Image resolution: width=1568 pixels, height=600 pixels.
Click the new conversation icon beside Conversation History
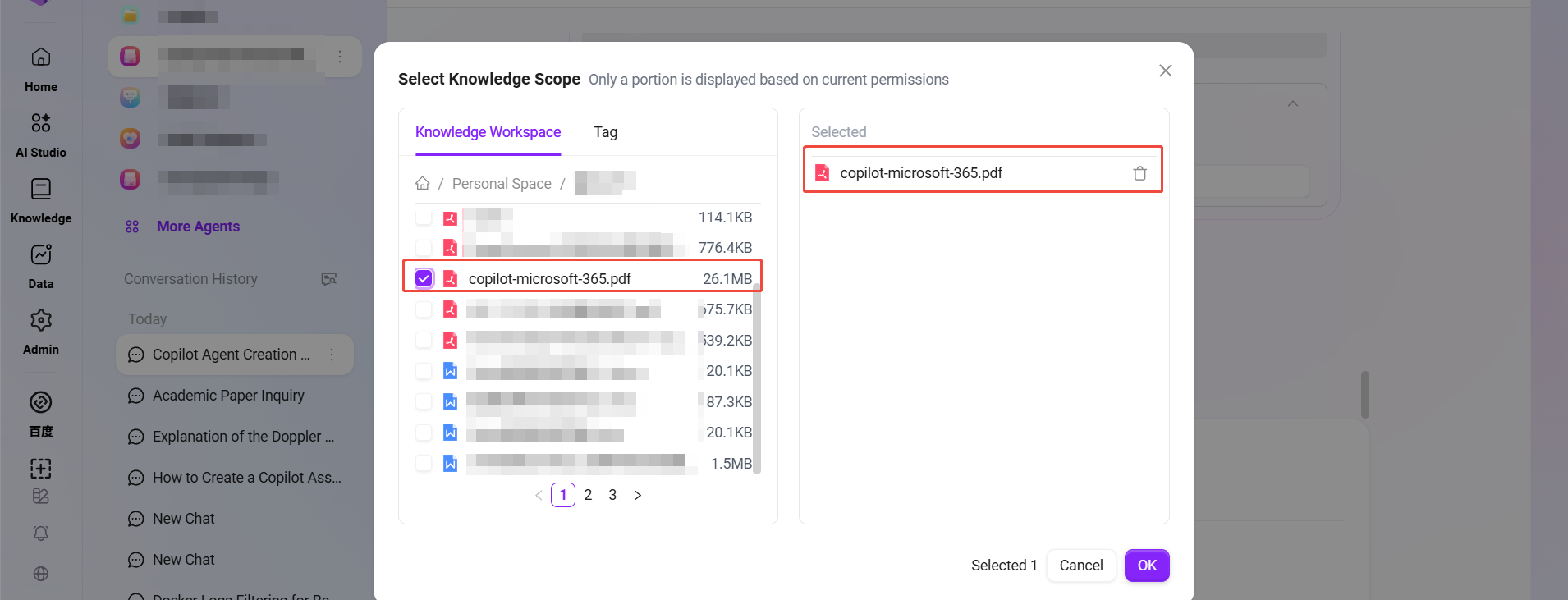329,279
